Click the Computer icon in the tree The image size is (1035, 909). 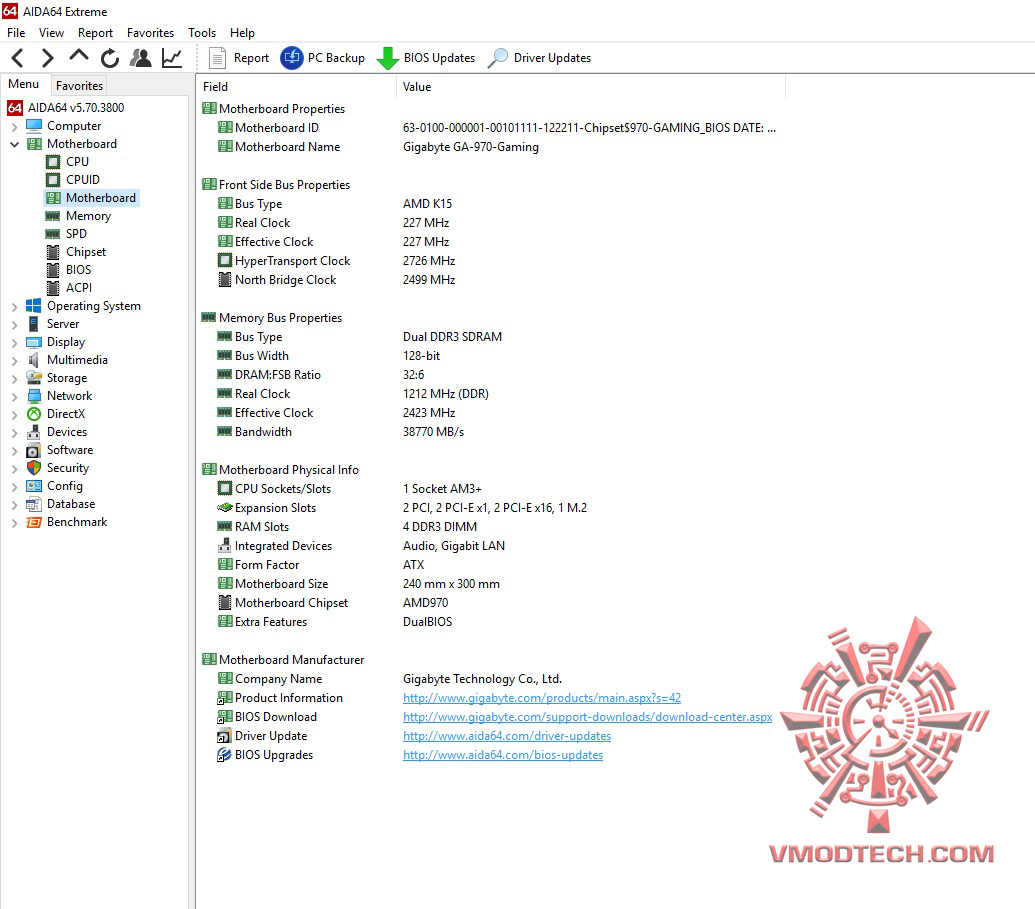(x=34, y=125)
